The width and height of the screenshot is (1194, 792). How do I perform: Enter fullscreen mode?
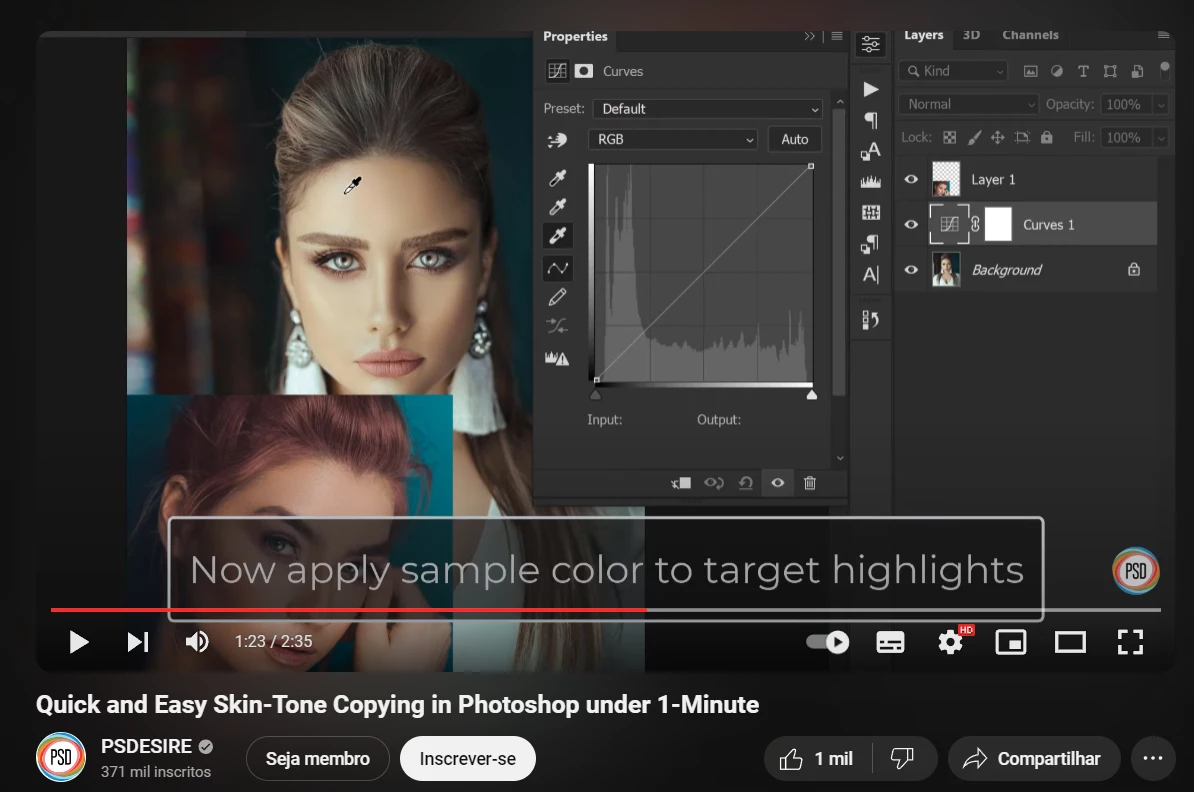[1130, 643]
